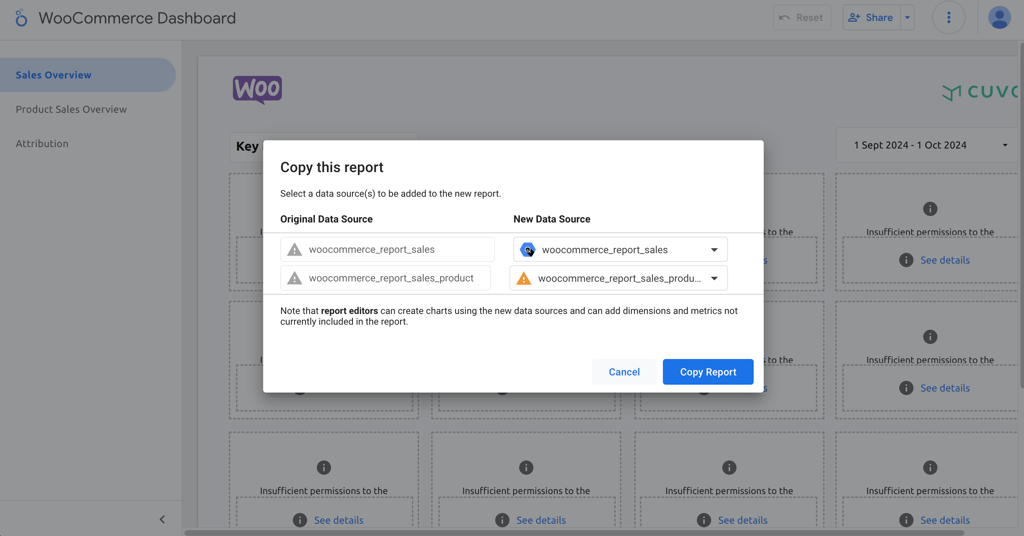Click info icon atop bottom-left chart

pos(324,467)
